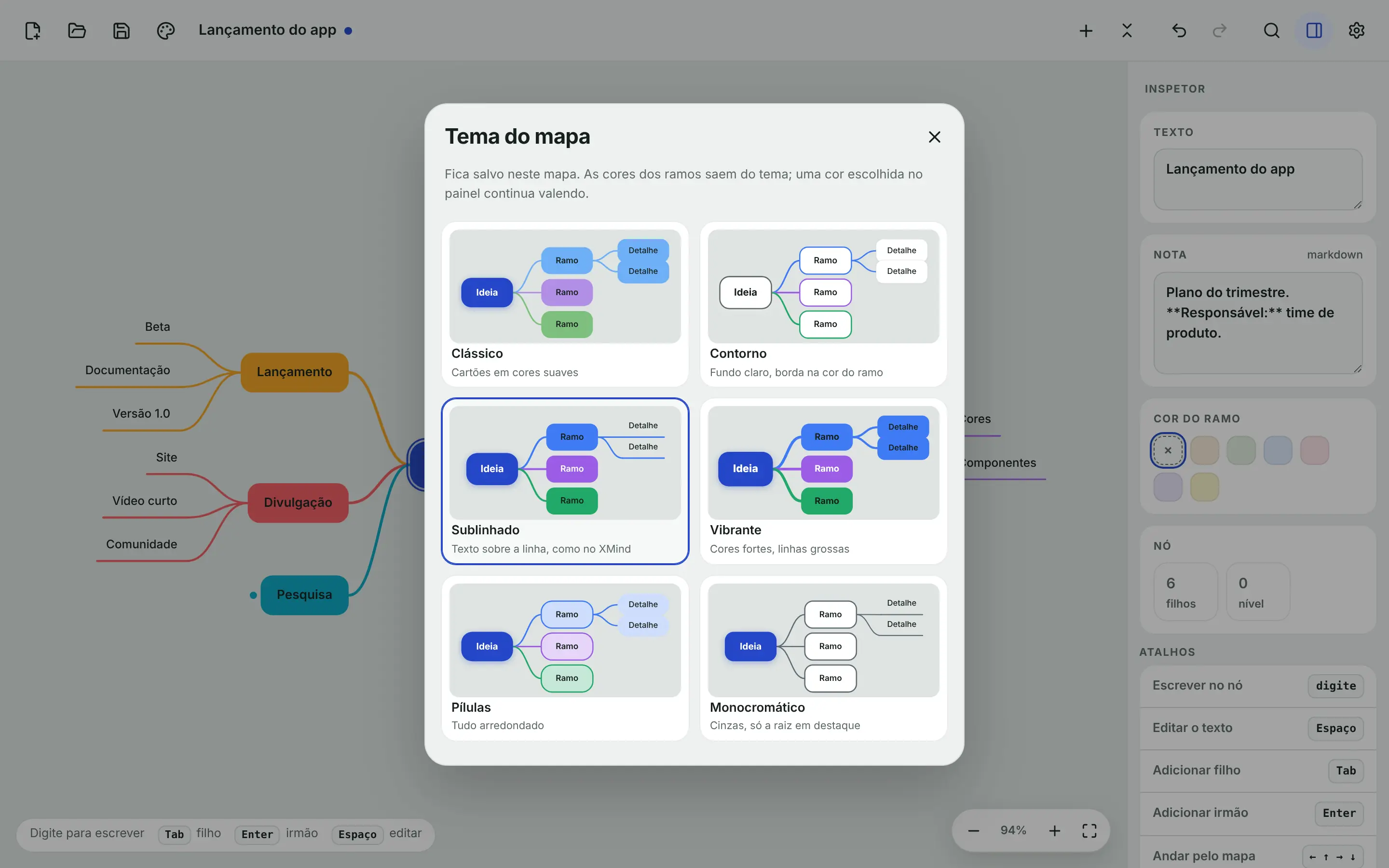The width and height of the screenshot is (1389, 868).
Task: Zoom out with the minus button
Action: tap(973, 831)
